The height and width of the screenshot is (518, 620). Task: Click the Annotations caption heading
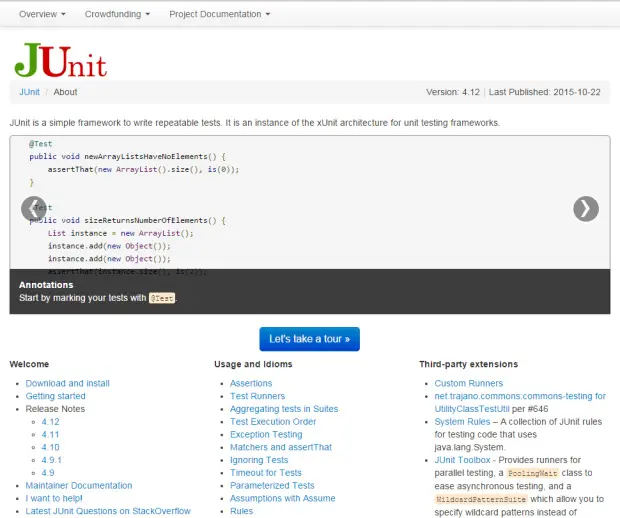pos(46,285)
